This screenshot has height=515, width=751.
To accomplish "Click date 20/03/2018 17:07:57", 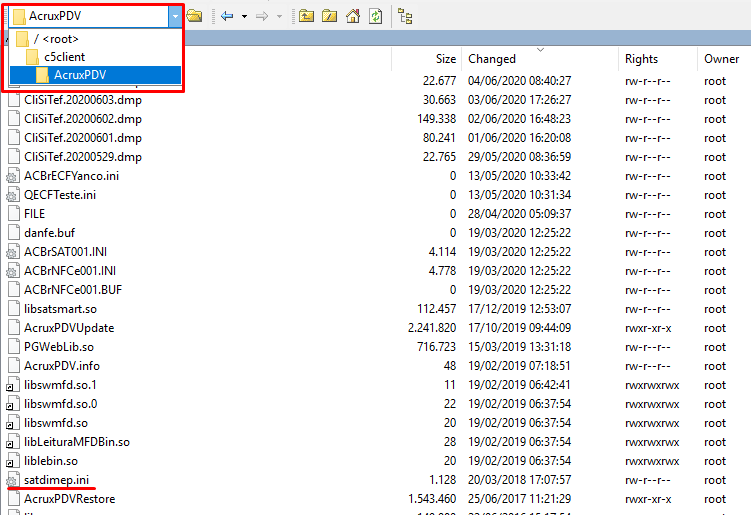I will [520, 480].
